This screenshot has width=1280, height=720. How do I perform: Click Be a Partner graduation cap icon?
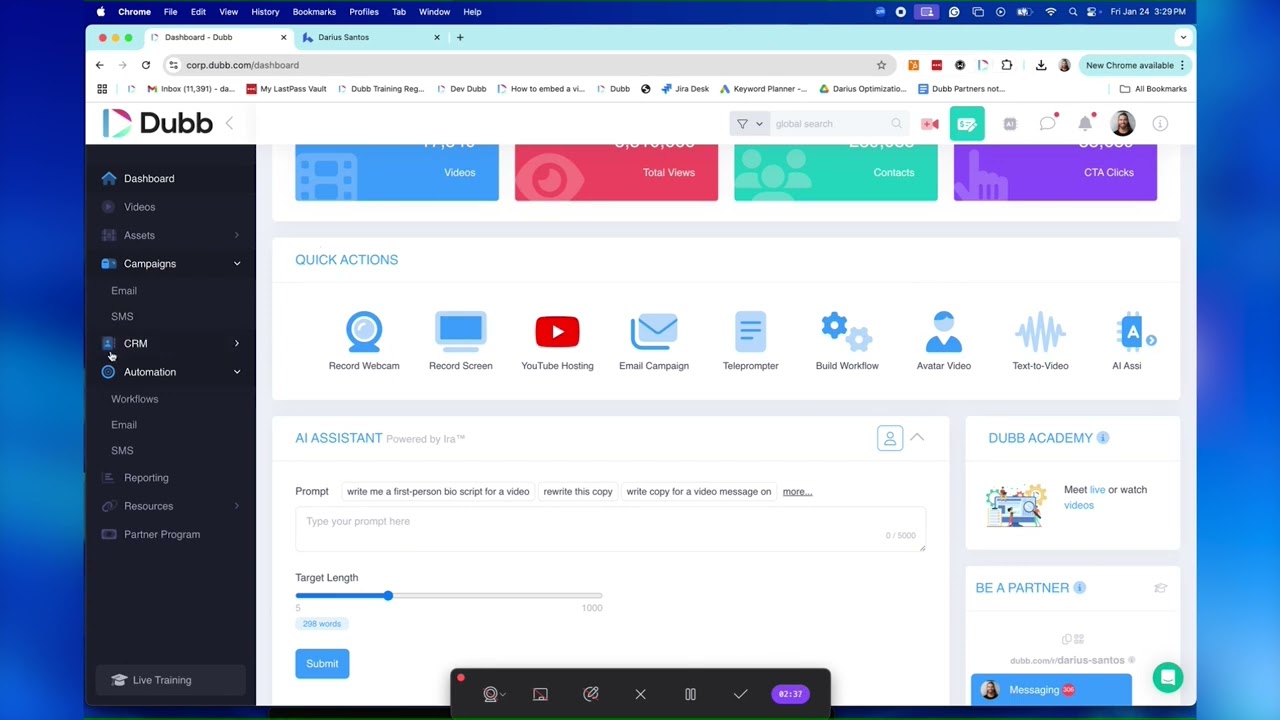coord(1160,588)
